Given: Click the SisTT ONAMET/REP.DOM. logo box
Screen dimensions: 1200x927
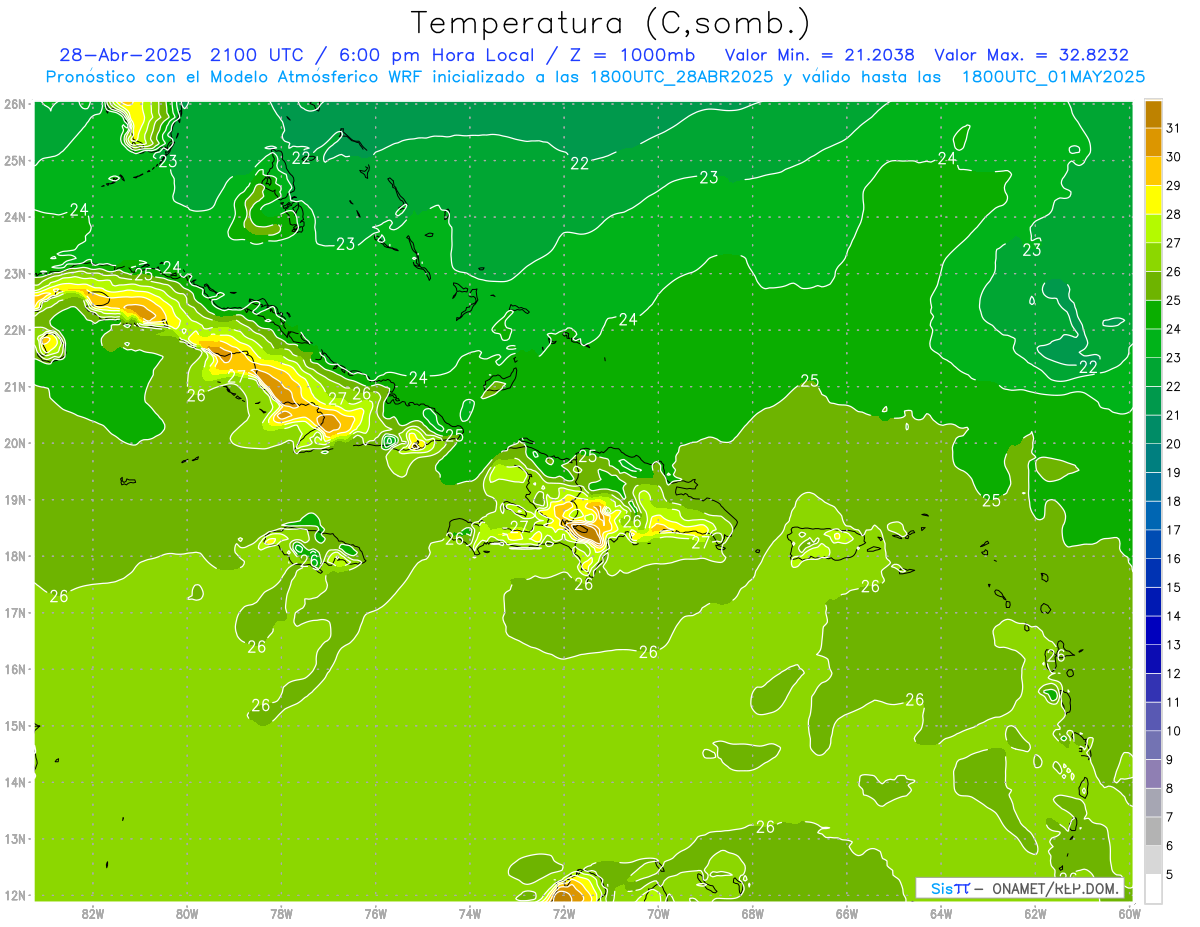Looking at the screenshot, I should coord(1020,888).
